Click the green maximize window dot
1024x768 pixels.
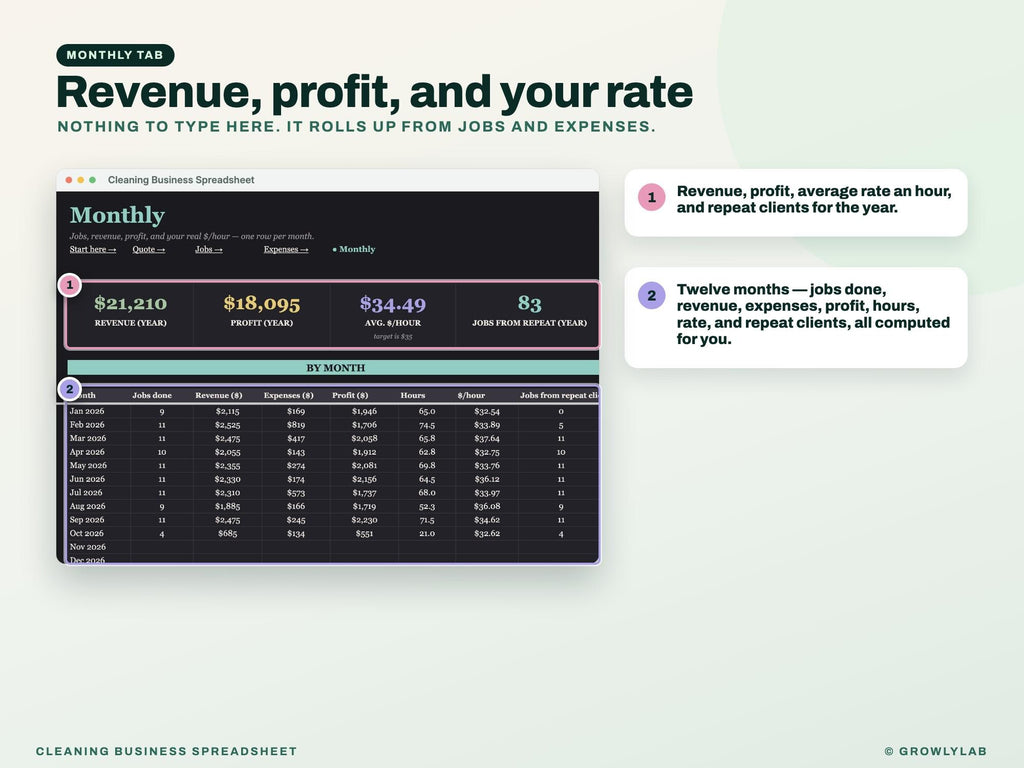point(92,180)
